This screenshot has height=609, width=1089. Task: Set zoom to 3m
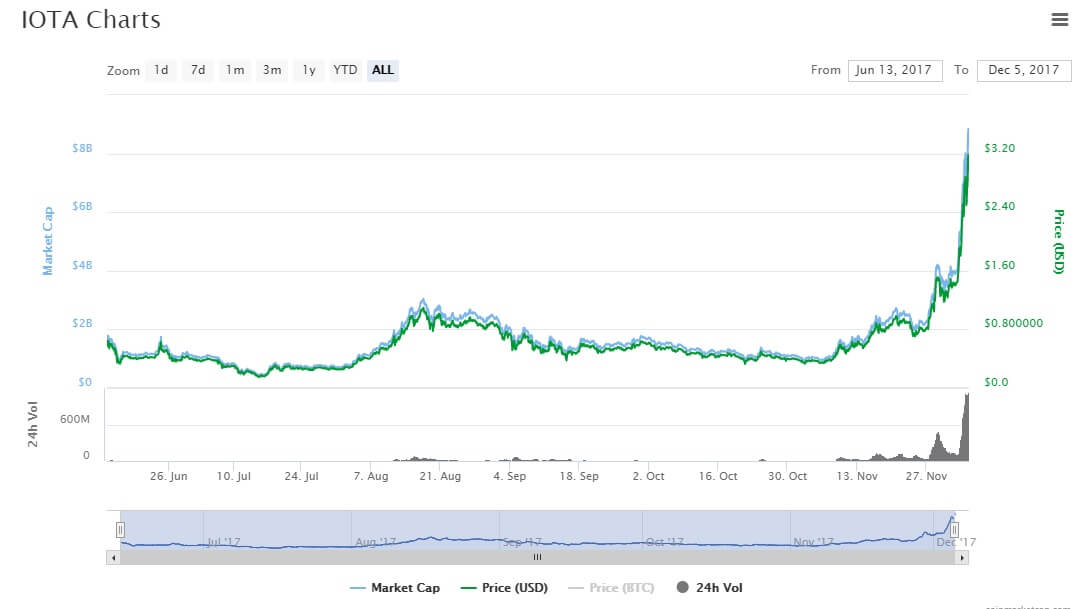(x=272, y=70)
